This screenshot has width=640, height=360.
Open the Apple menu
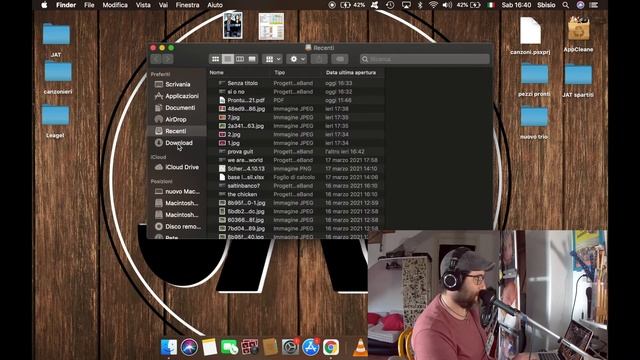pyautogui.click(x=44, y=5)
